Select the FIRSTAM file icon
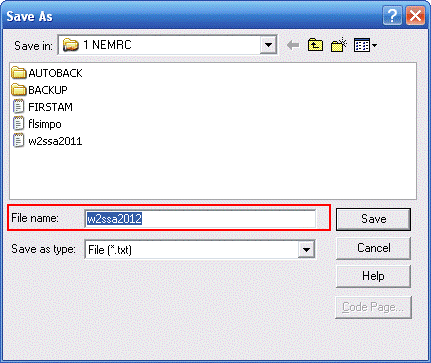Screen dimensions: 431x363 [18, 107]
